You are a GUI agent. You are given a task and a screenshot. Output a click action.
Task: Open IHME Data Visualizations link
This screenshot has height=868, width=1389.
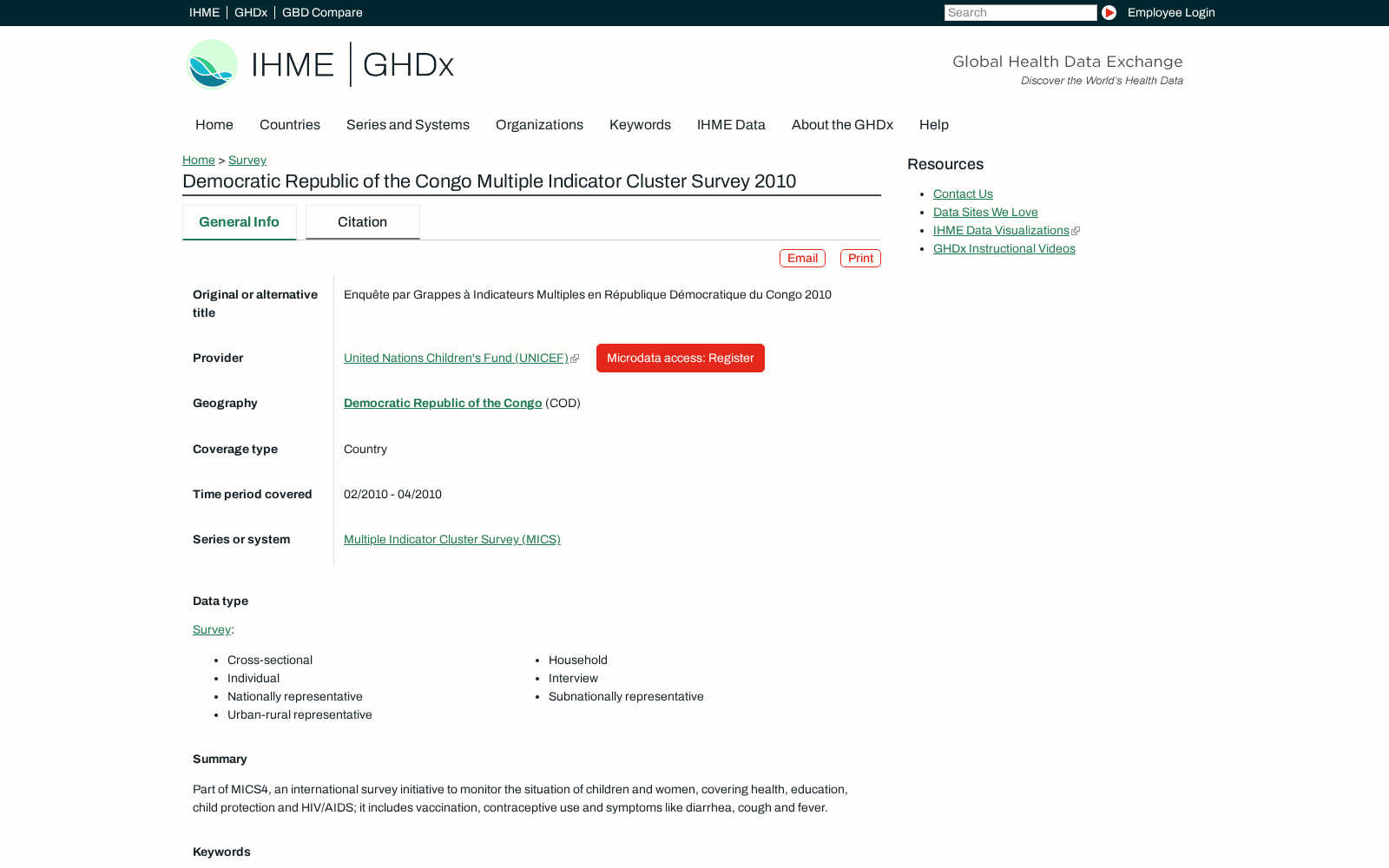[x=1001, y=230]
